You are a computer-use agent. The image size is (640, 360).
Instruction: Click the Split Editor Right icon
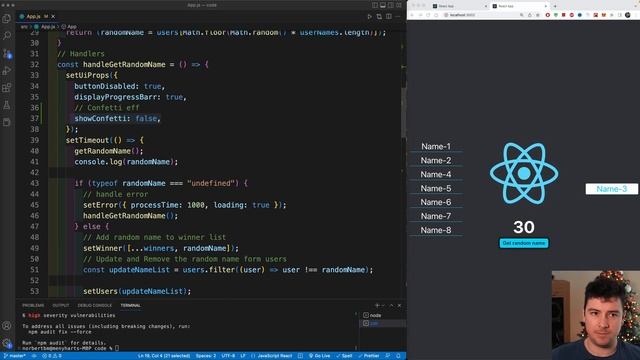pos(389,16)
